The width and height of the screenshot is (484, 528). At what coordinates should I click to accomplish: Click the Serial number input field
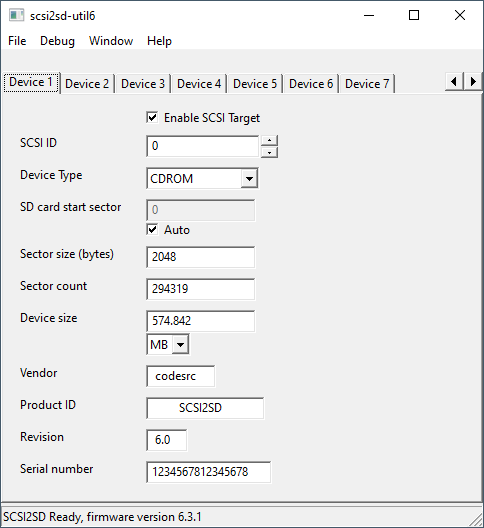tap(208, 472)
